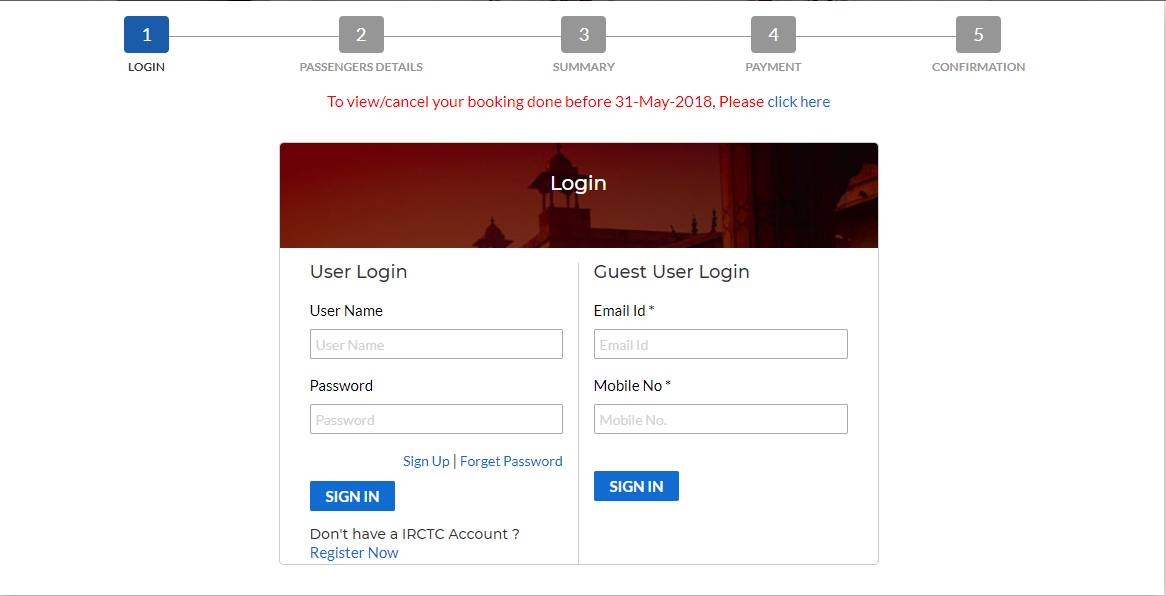Click the step 1 number box
The height and width of the screenshot is (596, 1166).
click(x=146, y=35)
